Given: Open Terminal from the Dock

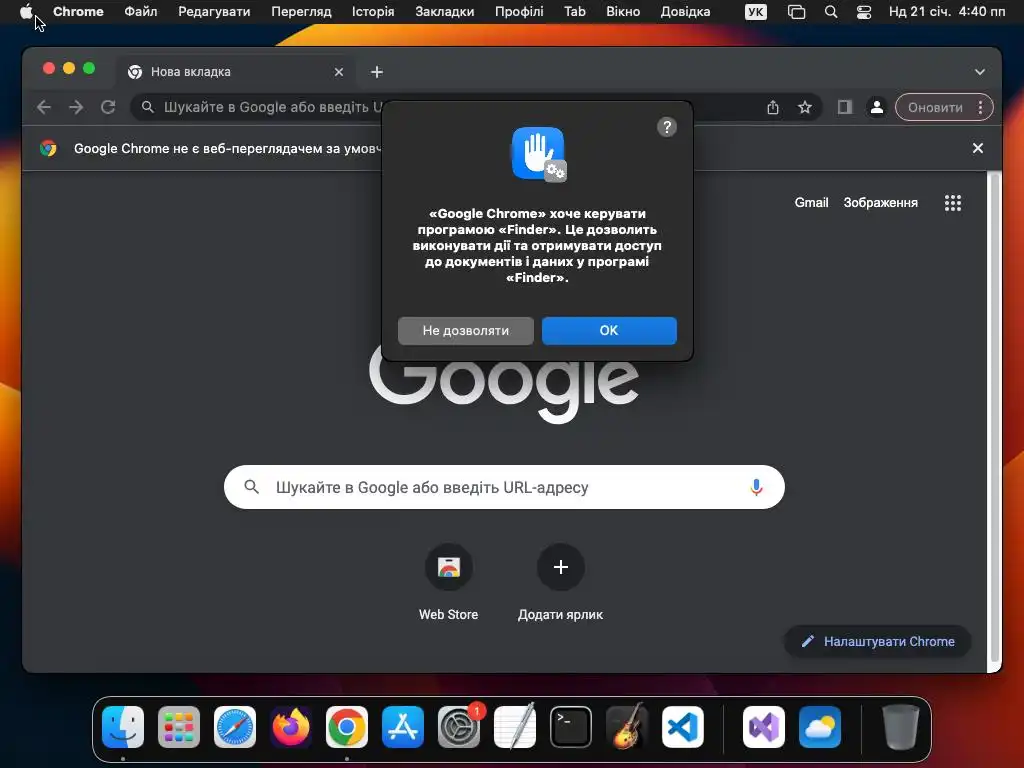Looking at the screenshot, I should point(571,727).
